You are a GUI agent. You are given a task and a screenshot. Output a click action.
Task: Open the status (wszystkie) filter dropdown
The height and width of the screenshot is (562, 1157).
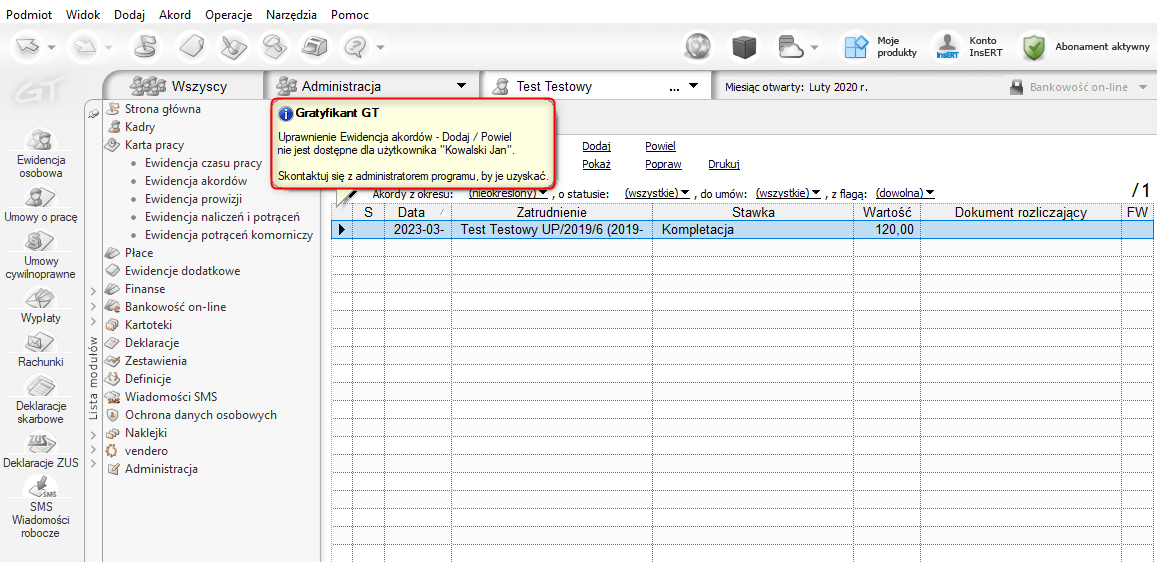657,192
